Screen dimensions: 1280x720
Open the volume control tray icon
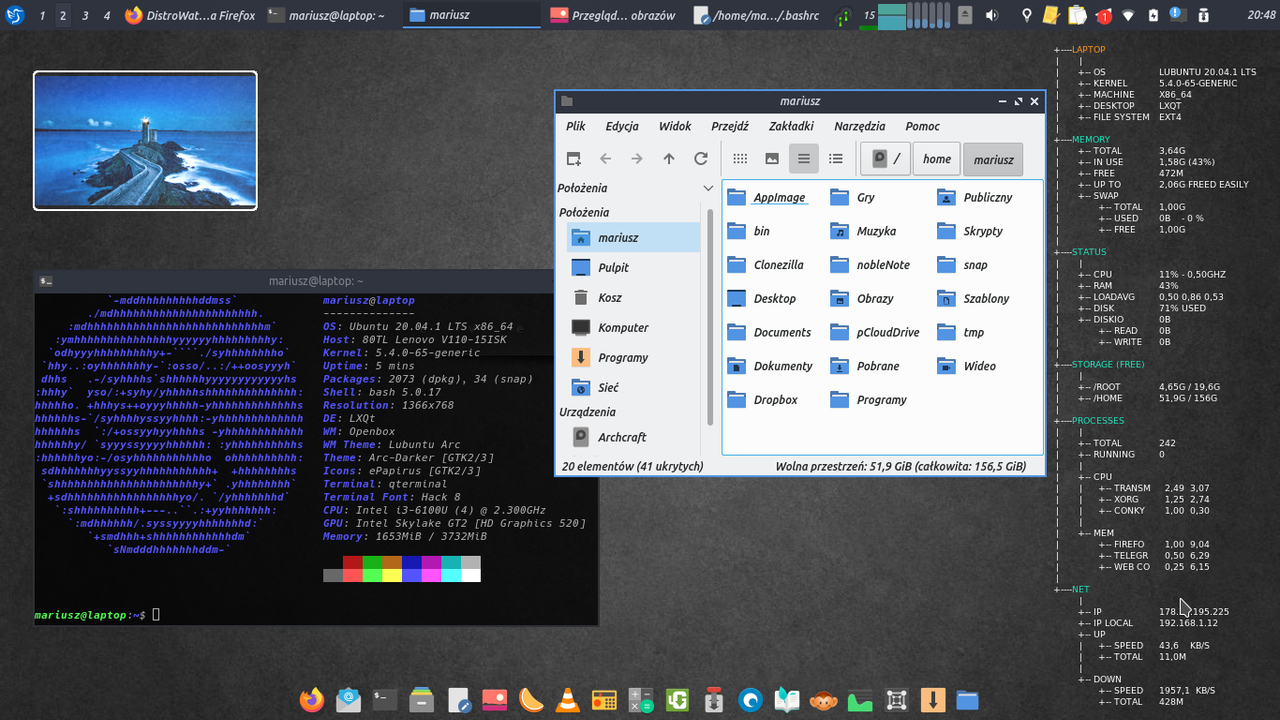coord(991,15)
